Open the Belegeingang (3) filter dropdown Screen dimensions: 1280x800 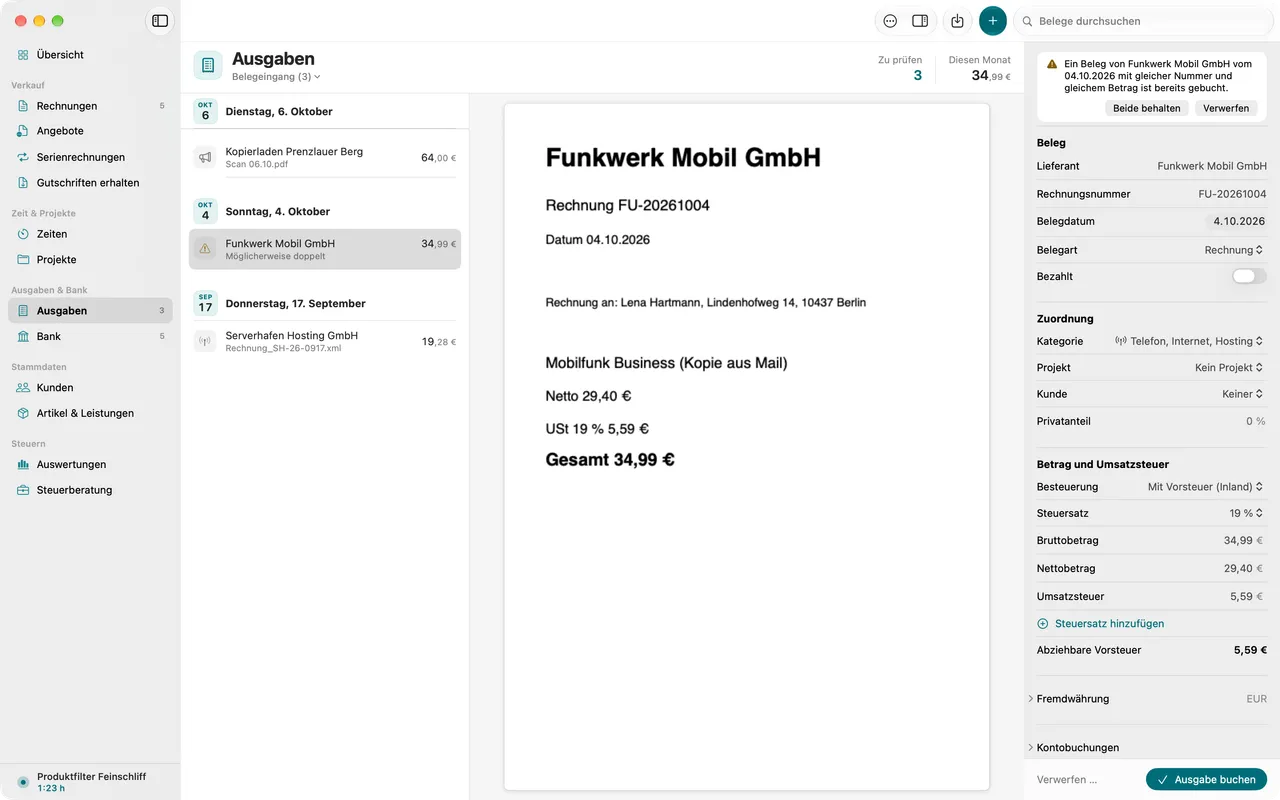[276, 77]
